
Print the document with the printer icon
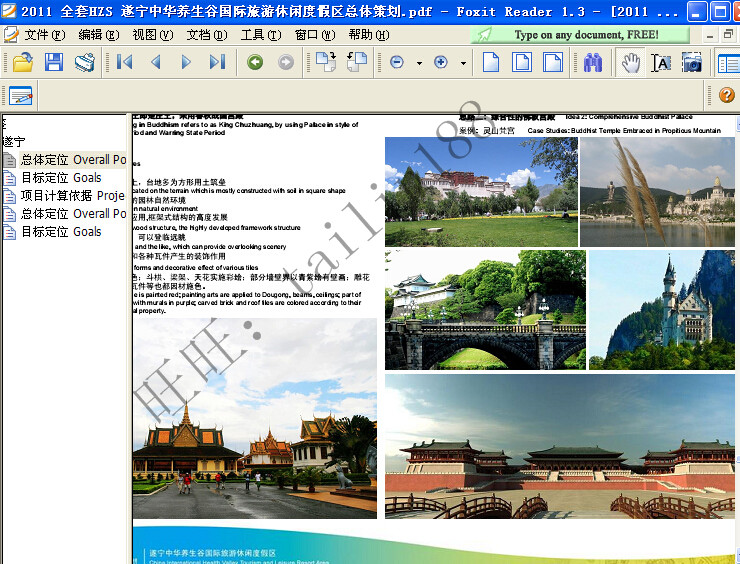[x=85, y=62]
